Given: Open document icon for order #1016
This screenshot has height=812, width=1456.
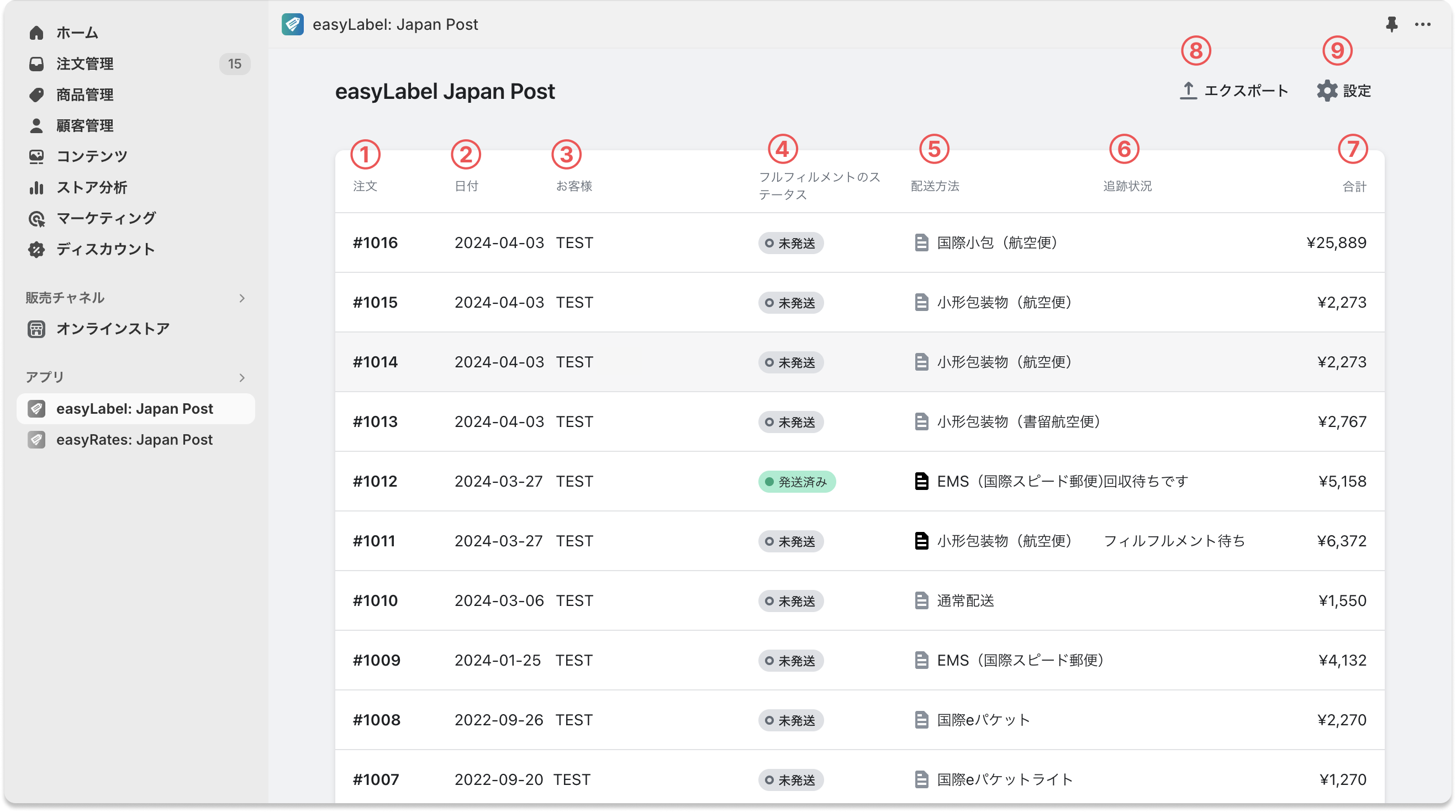Looking at the screenshot, I should click(x=921, y=243).
